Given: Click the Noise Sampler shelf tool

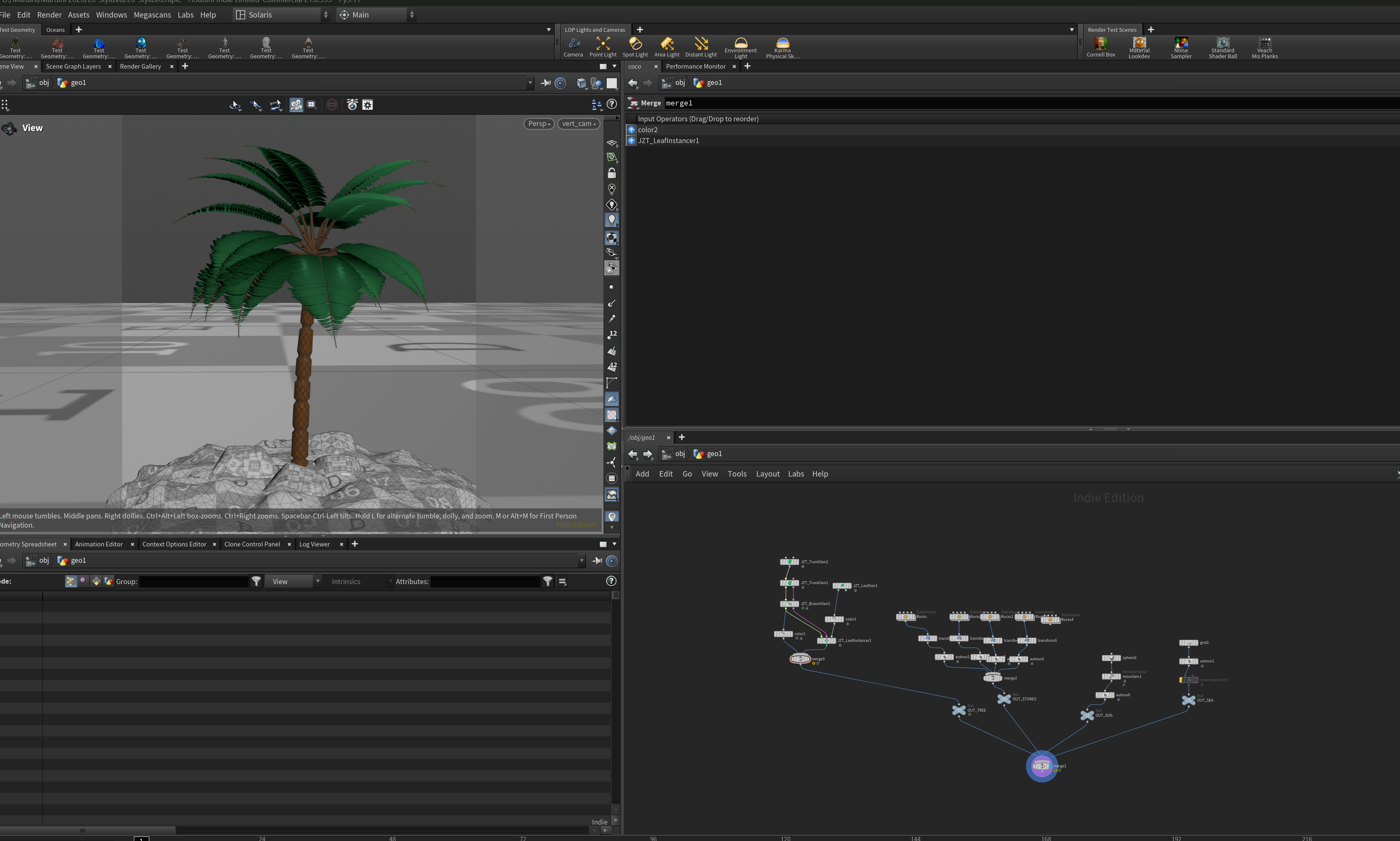Looking at the screenshot, I should pyautogui.click(x=1181, y=48).
